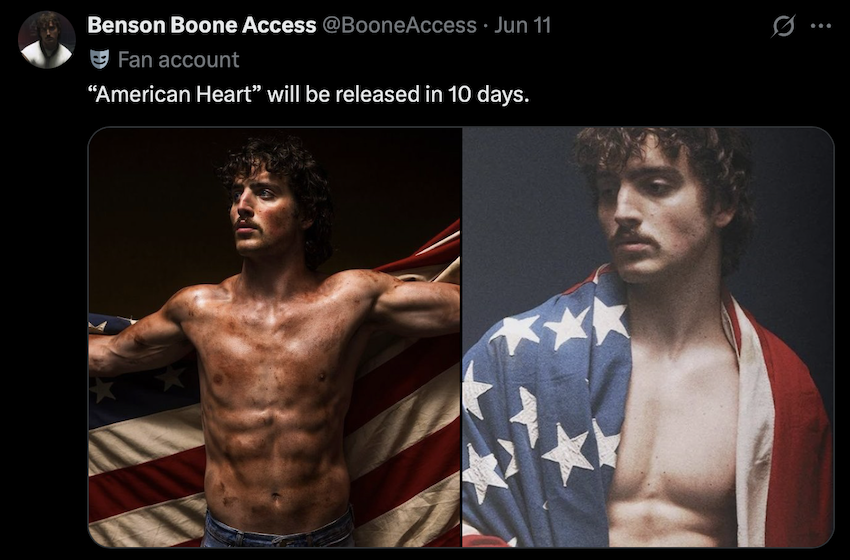Open the Jun 11 post timestamp
The width and height of the screenshot is (850, 560).
pos(523,25)
